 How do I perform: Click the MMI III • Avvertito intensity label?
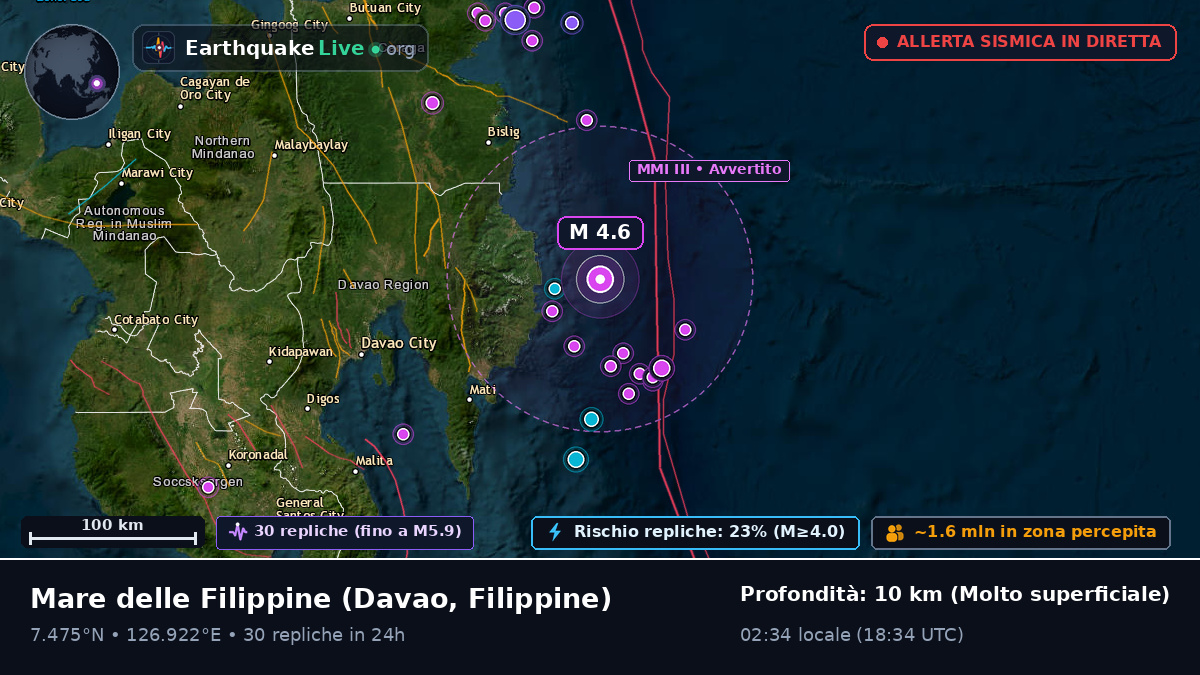pos(709,170)
